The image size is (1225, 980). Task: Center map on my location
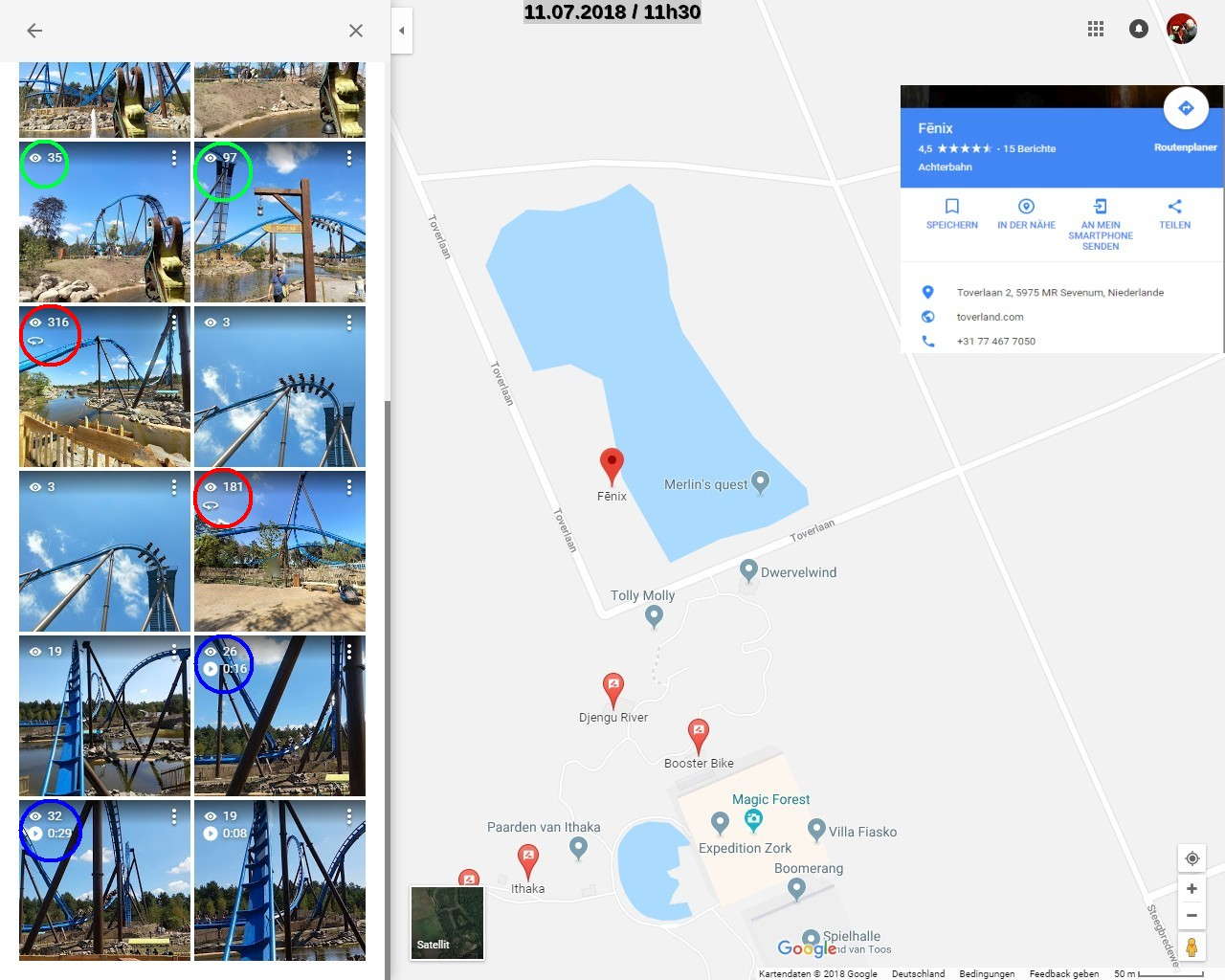(1192, 858)
